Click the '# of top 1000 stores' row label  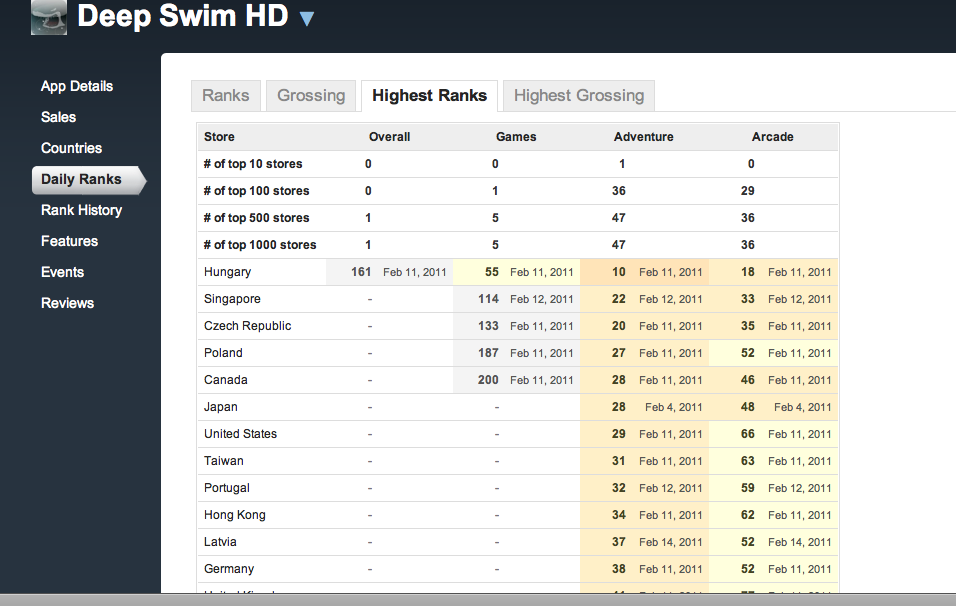pos(260,245)
